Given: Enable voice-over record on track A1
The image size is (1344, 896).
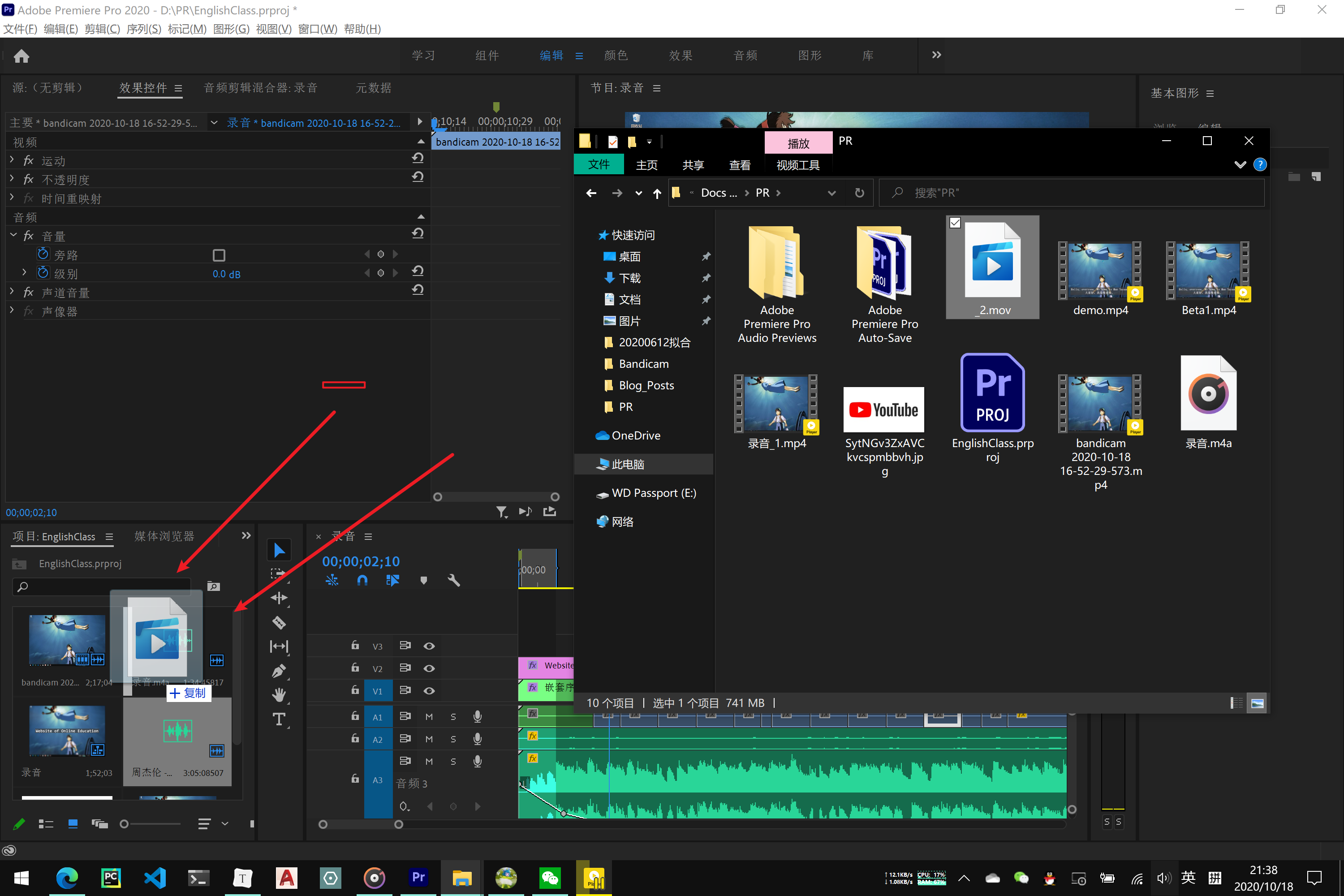Looking at the screenshot, I should coord(478,716).
